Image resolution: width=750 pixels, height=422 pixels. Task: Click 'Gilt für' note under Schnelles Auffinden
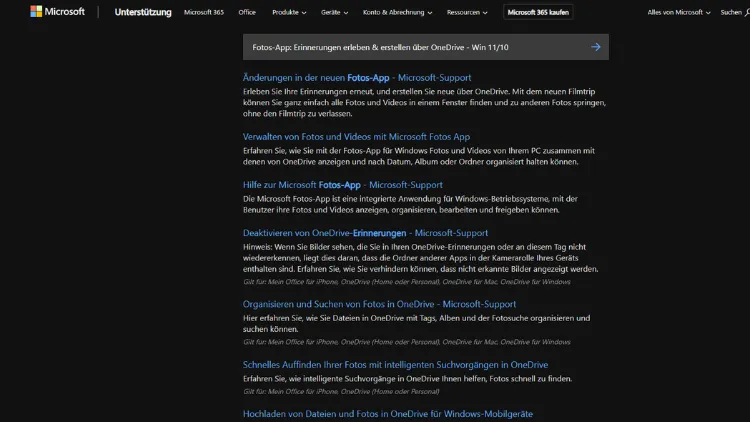pos(341,391)
